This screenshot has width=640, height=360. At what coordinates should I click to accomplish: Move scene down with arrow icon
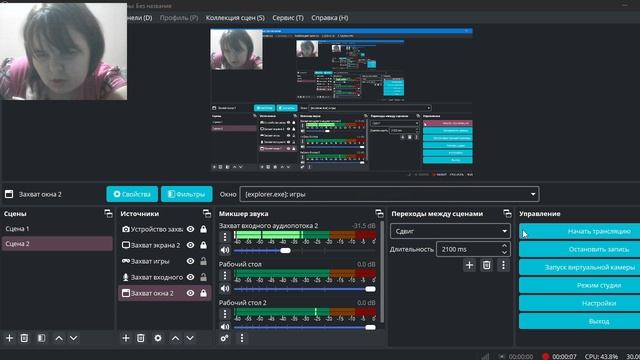point(73,338)
